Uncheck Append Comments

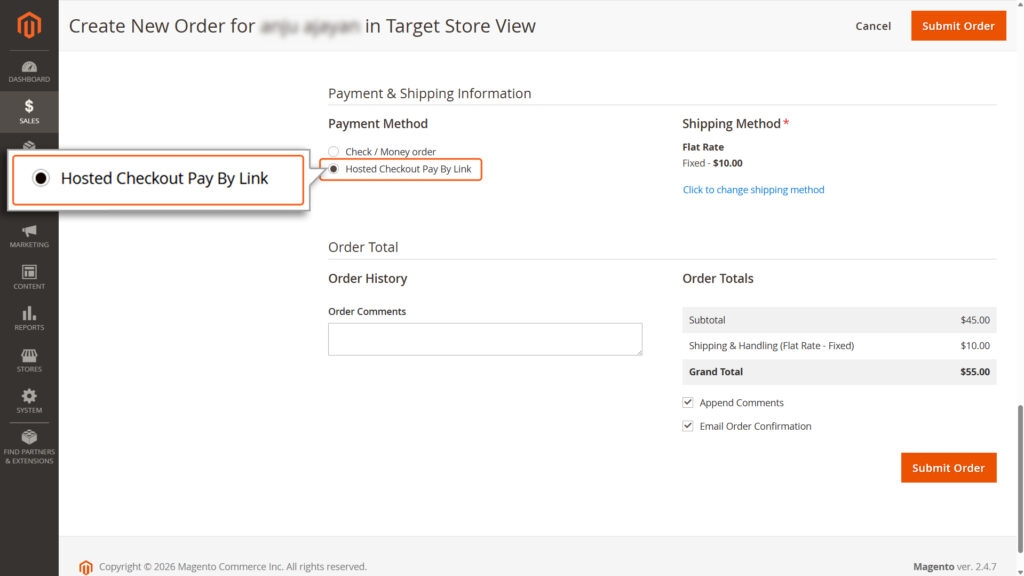688,401
